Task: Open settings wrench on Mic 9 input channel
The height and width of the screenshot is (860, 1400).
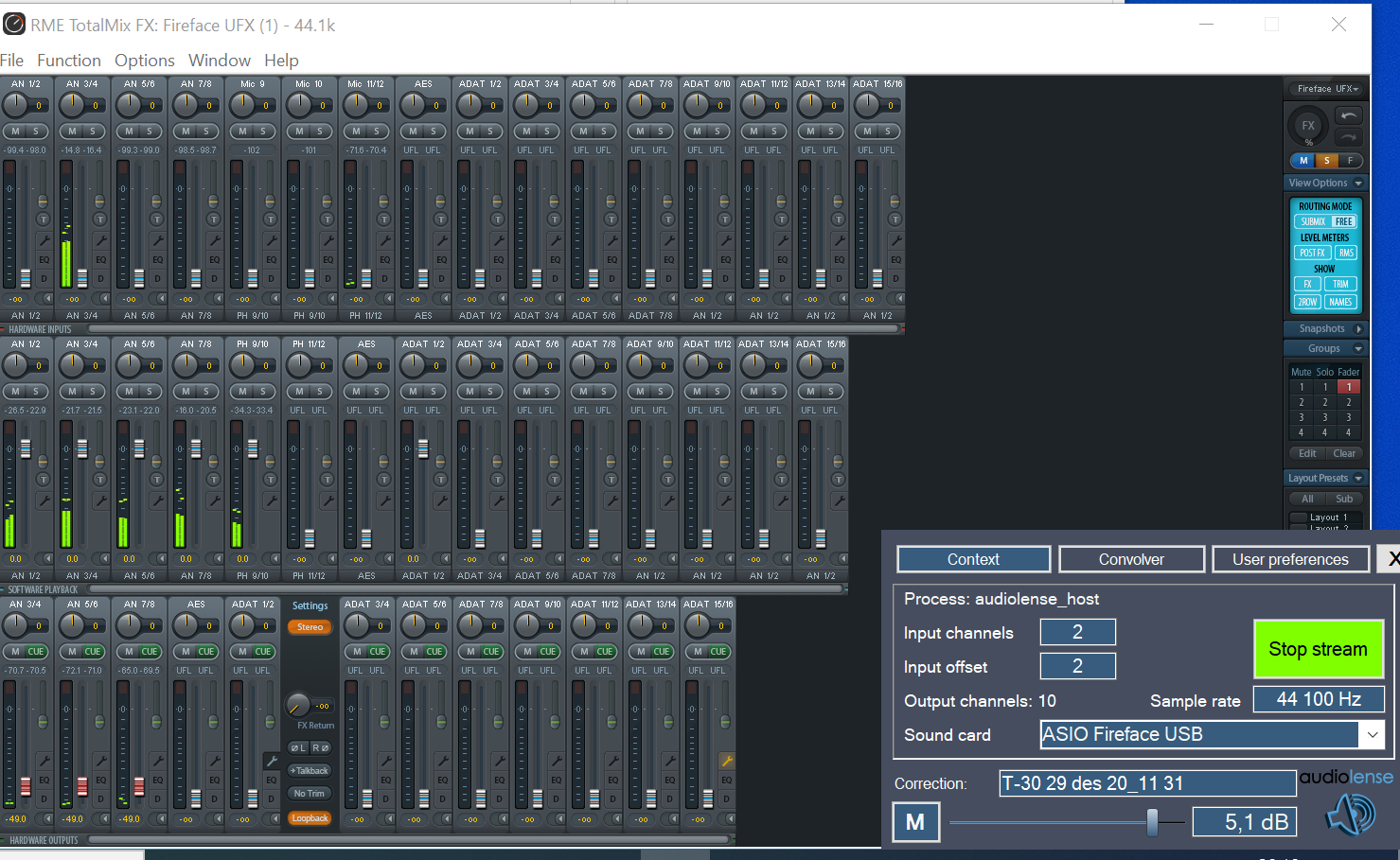Action: pyautogui.click(x=272, y=240)
